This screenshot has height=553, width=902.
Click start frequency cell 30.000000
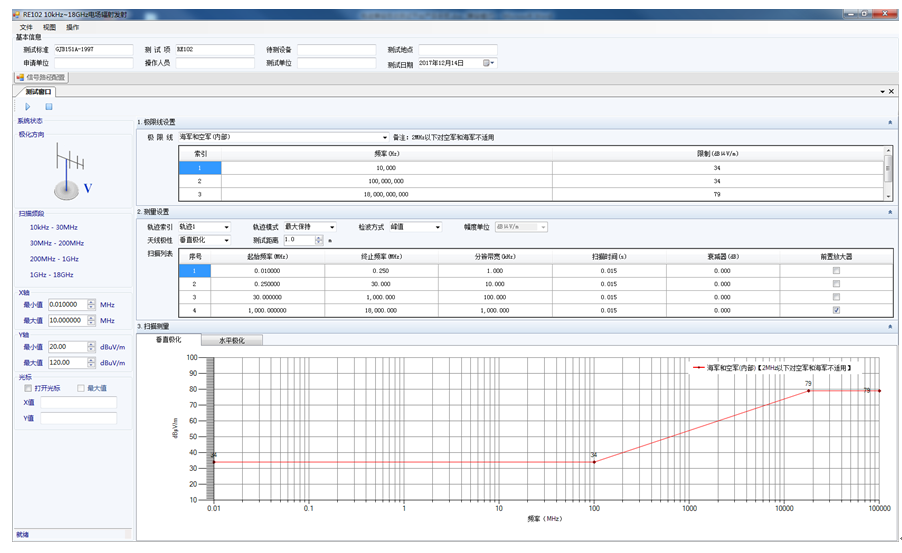coord(267,297)
